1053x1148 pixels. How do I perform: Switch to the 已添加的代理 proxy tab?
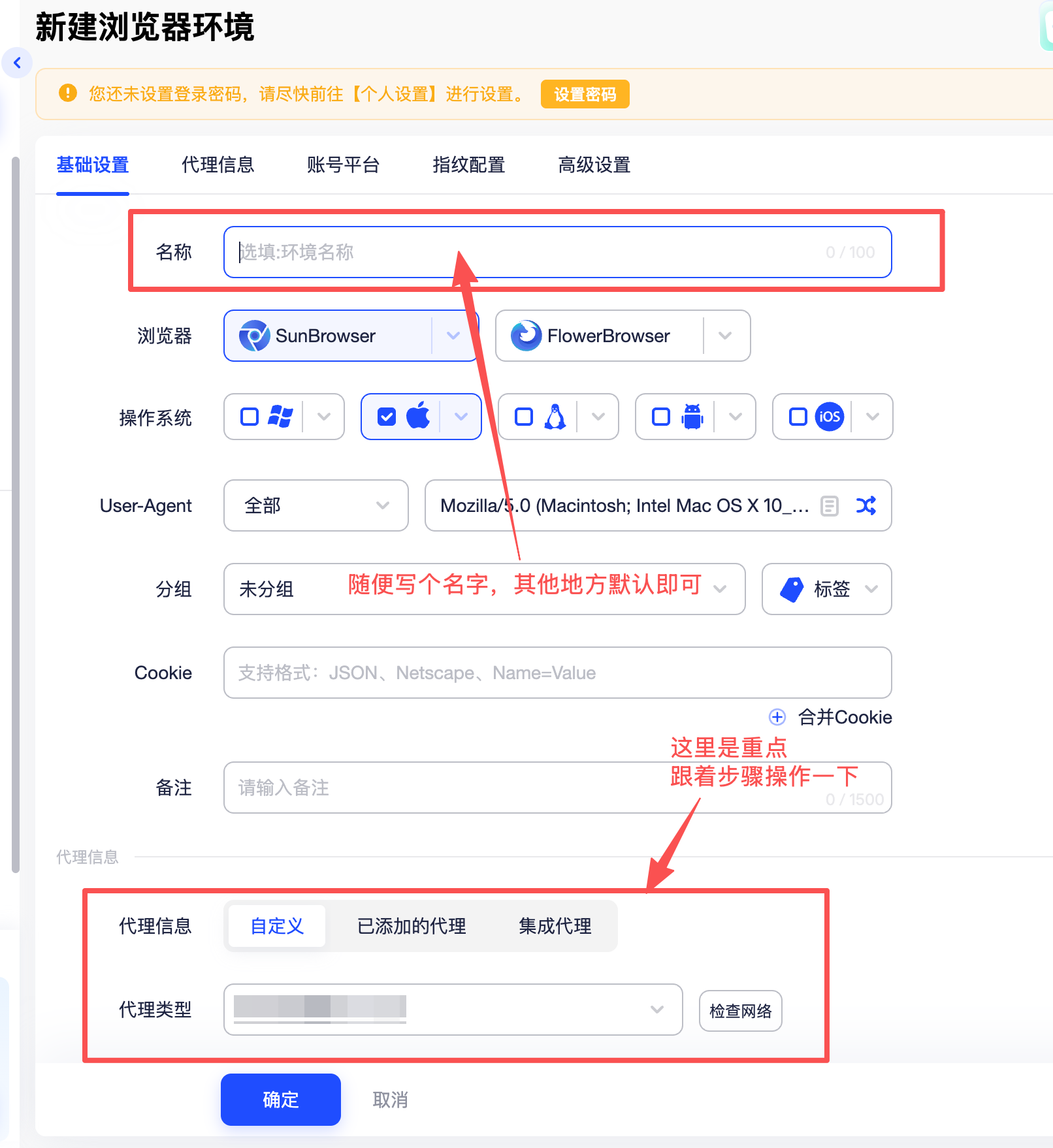(410, 925)
